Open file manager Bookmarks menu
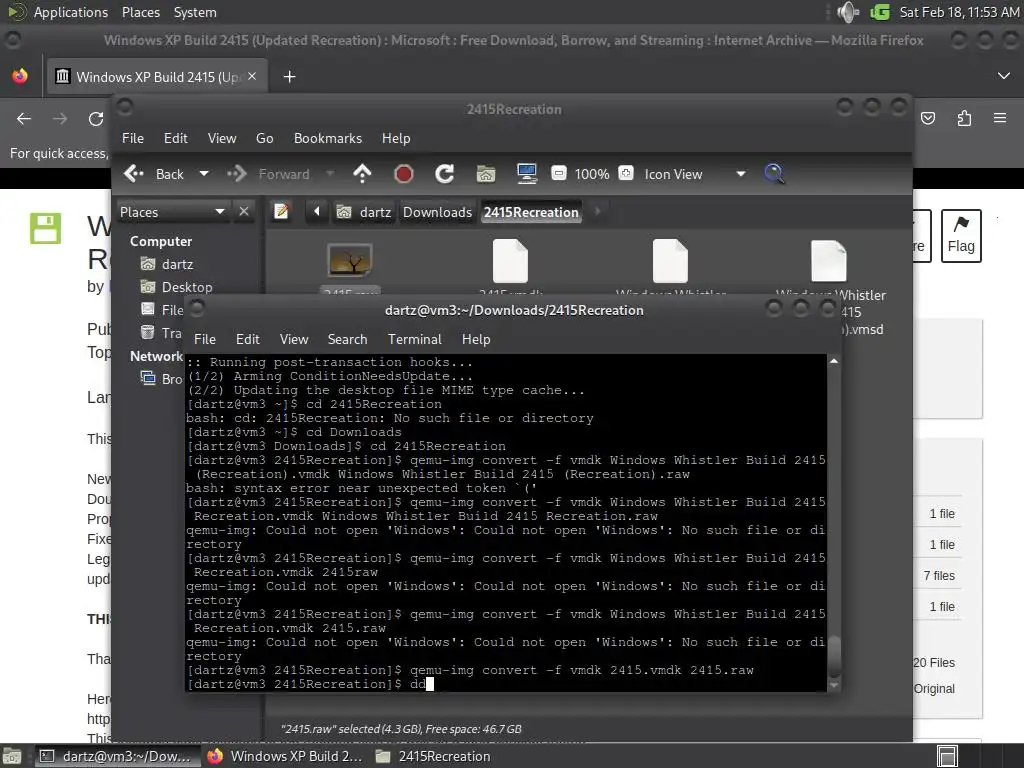 328,138
